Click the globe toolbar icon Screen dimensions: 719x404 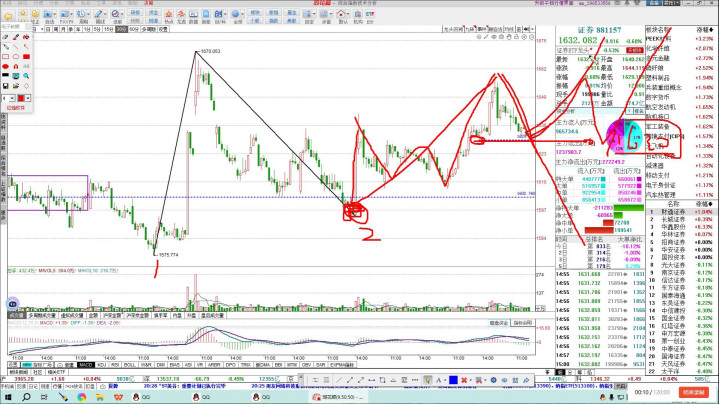pos(235,15)
